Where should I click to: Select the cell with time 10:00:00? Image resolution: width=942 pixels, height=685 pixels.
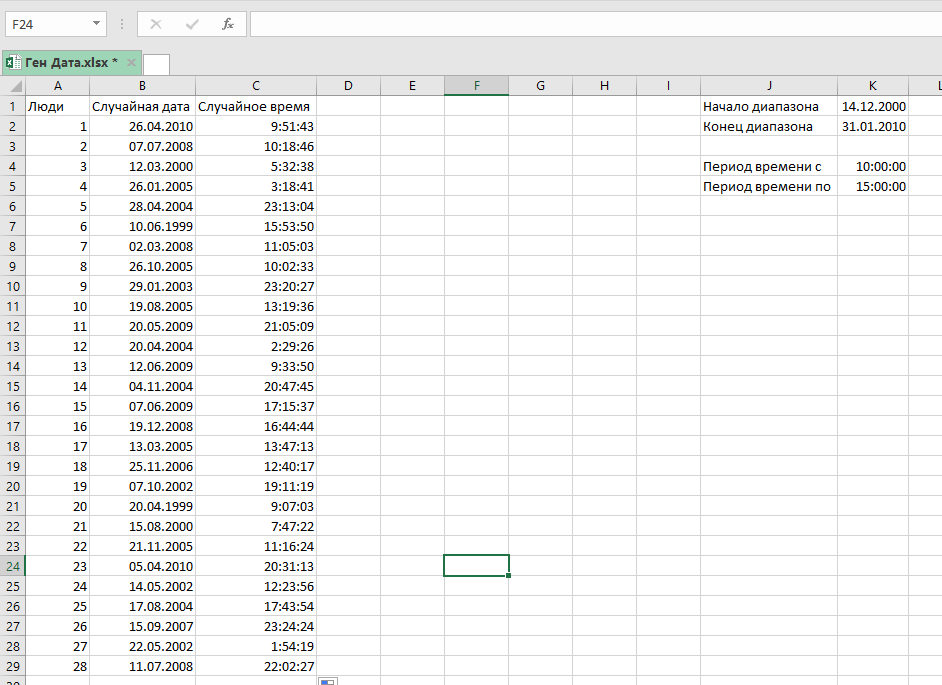(873, 166)
